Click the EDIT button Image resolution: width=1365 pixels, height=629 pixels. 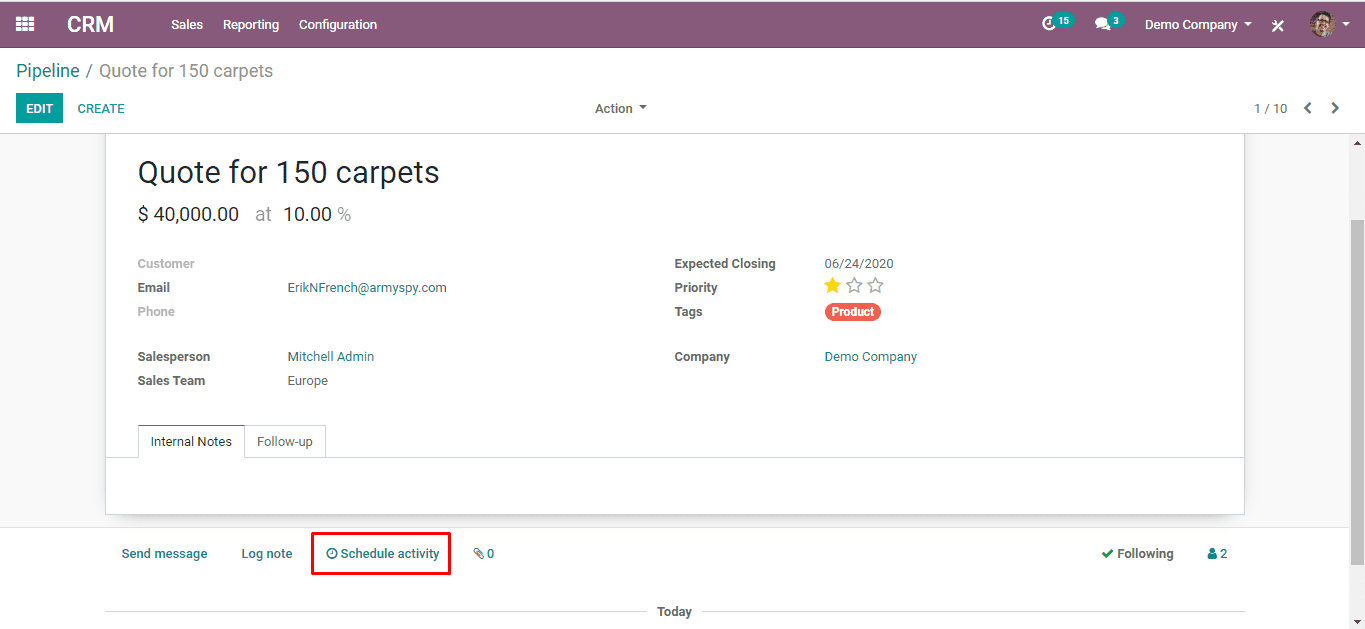pyautogui.click(x=39, y=108)
